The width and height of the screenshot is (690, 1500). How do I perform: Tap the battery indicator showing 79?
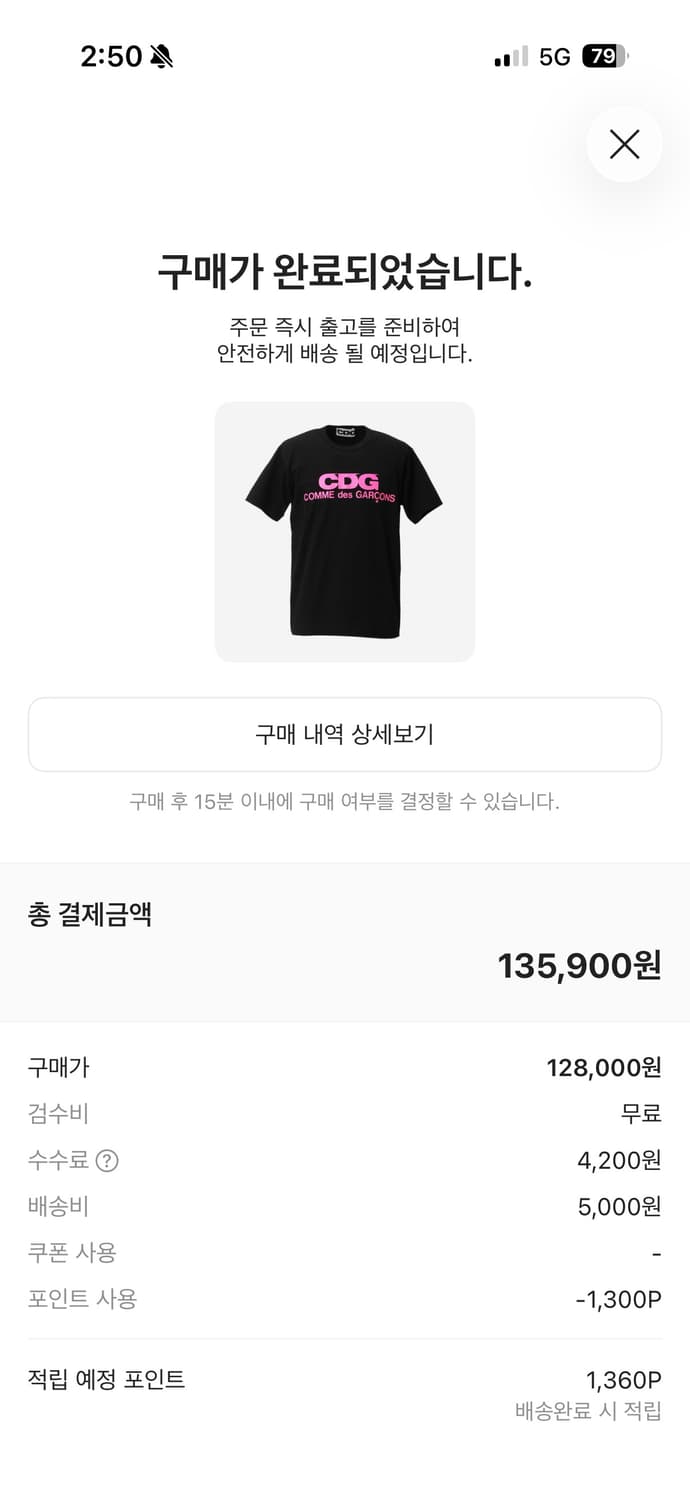click(x=602, y=57)
